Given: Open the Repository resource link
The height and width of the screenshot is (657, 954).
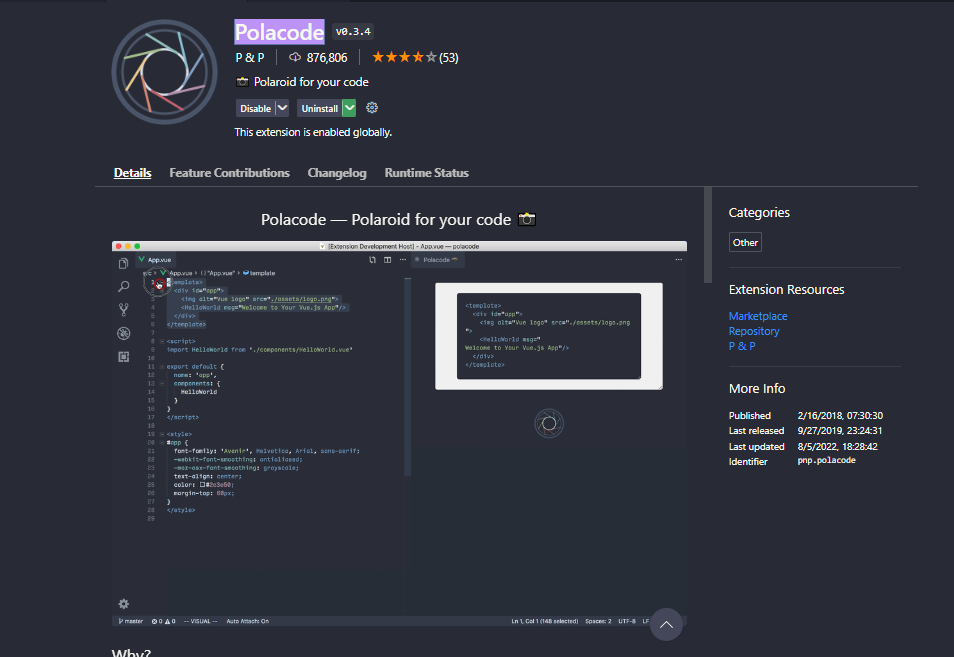Looking at the screenshot, I should coord(754,331).
